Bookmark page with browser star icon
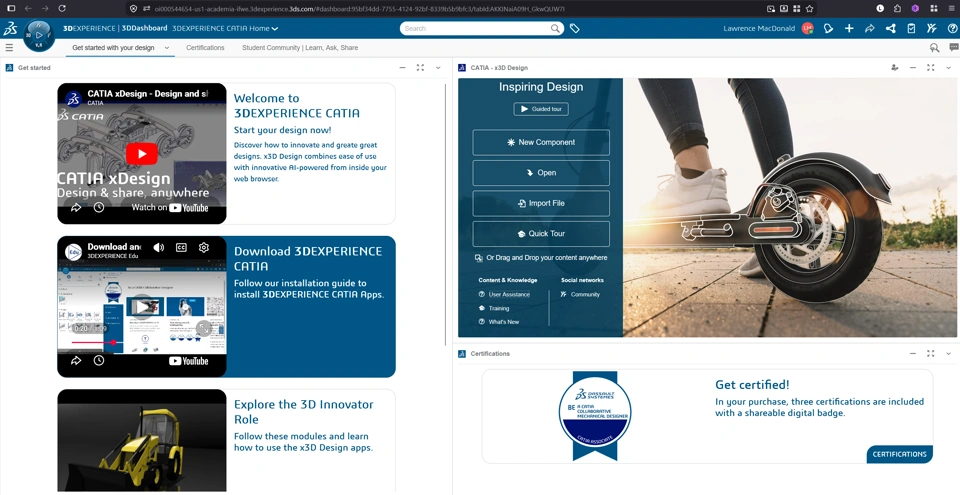Viewport: 960px width, 495px height. [x=809, y=9]
